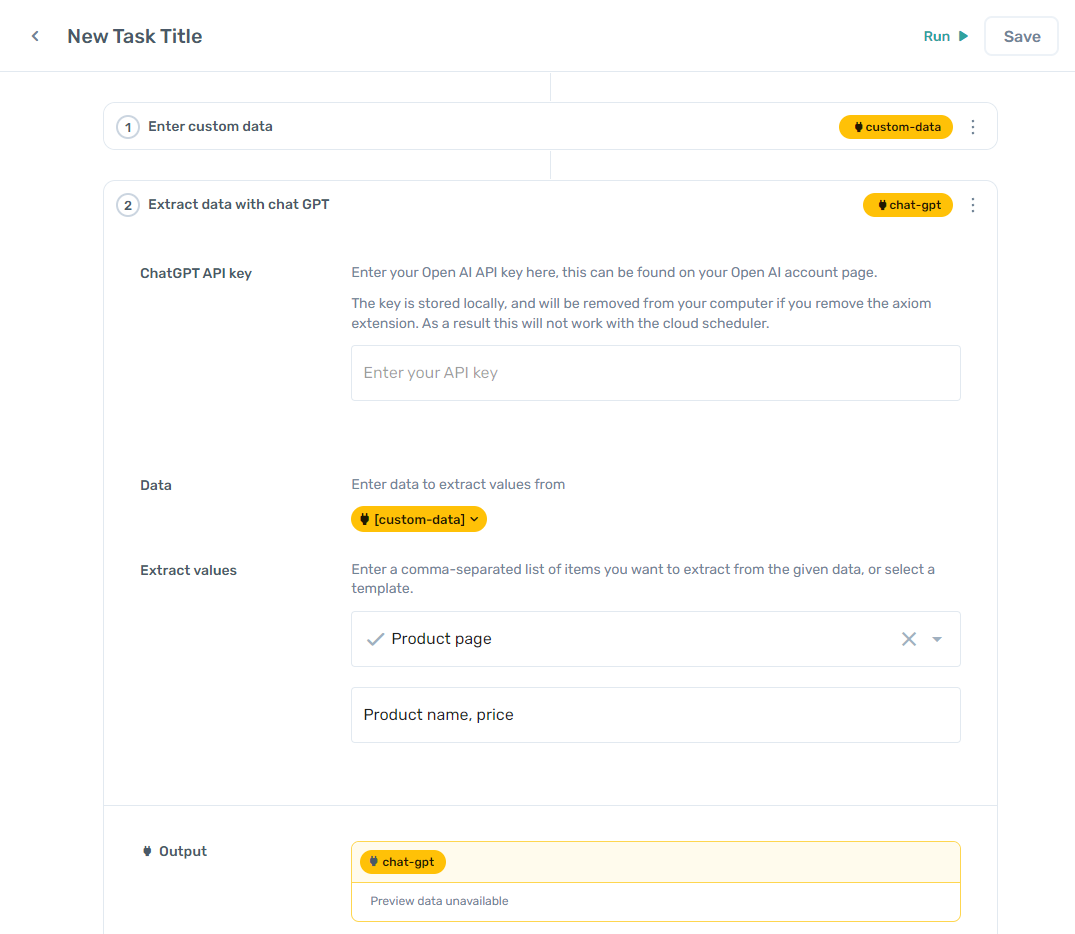Click the Enter your API key field

pos(655,371)
